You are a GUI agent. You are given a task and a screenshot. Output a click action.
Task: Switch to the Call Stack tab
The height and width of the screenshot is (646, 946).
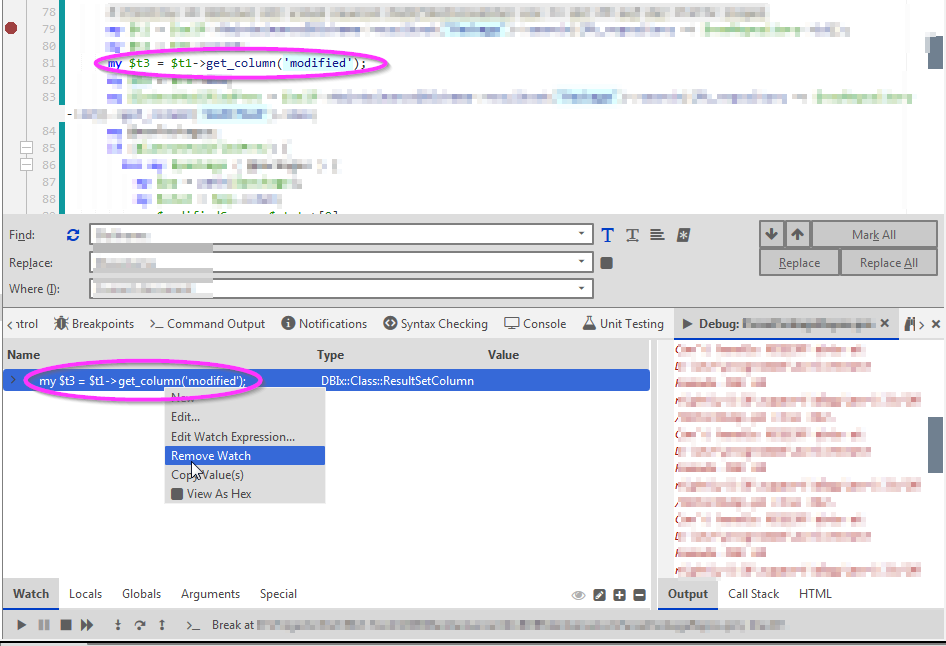coord(753,593)
